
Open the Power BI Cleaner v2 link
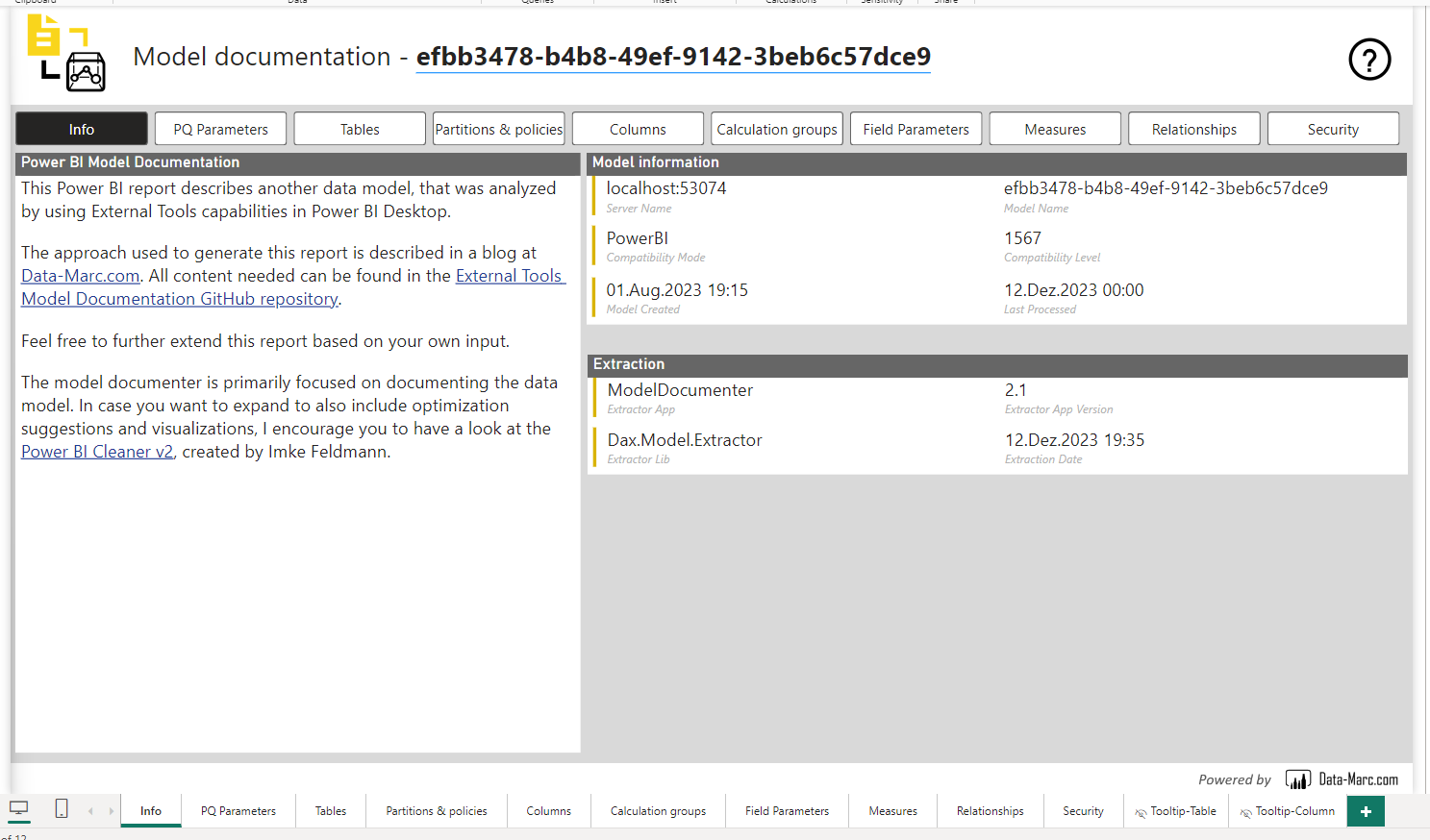(97, 452)
